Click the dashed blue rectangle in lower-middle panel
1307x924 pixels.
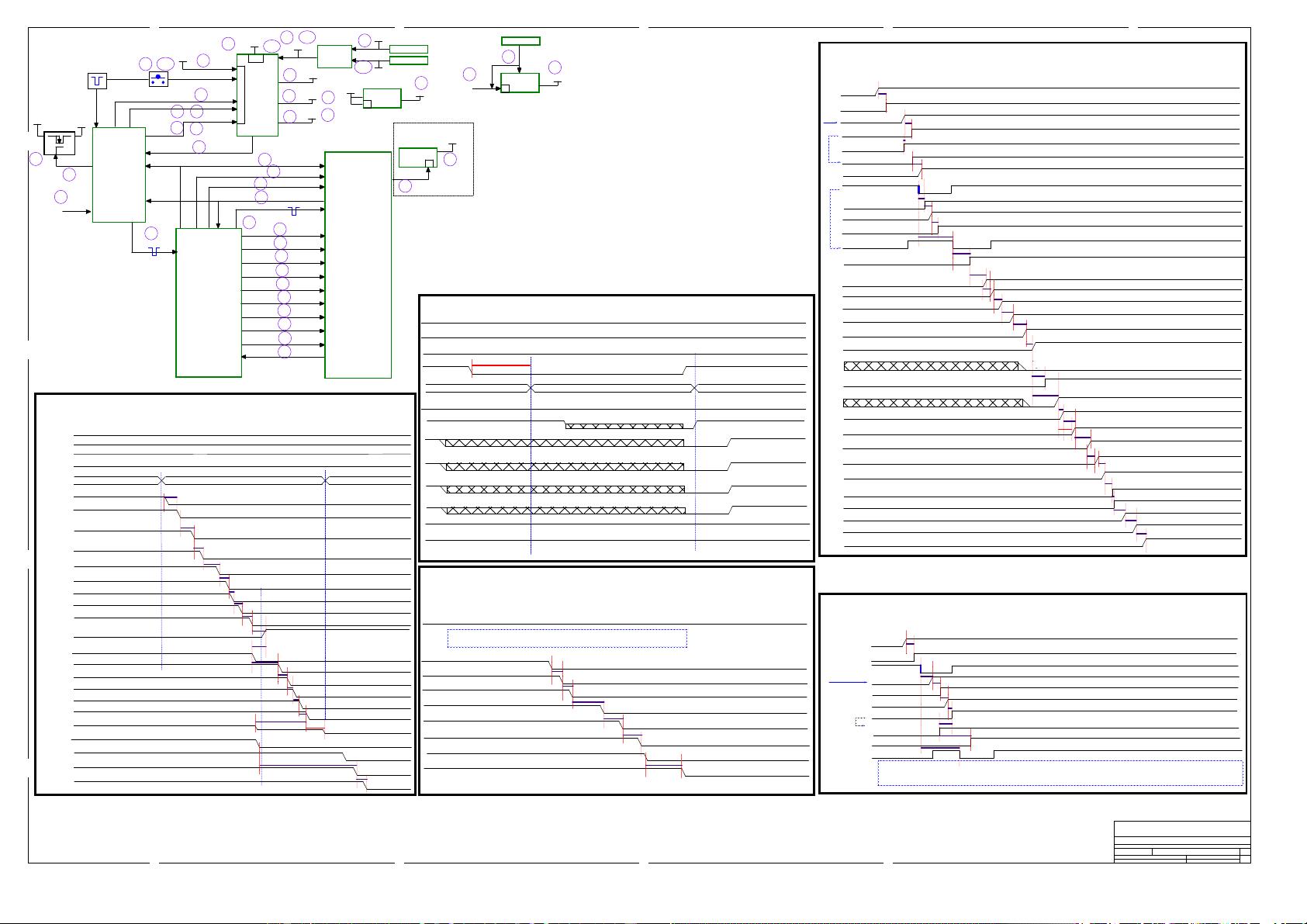point(567,638)
